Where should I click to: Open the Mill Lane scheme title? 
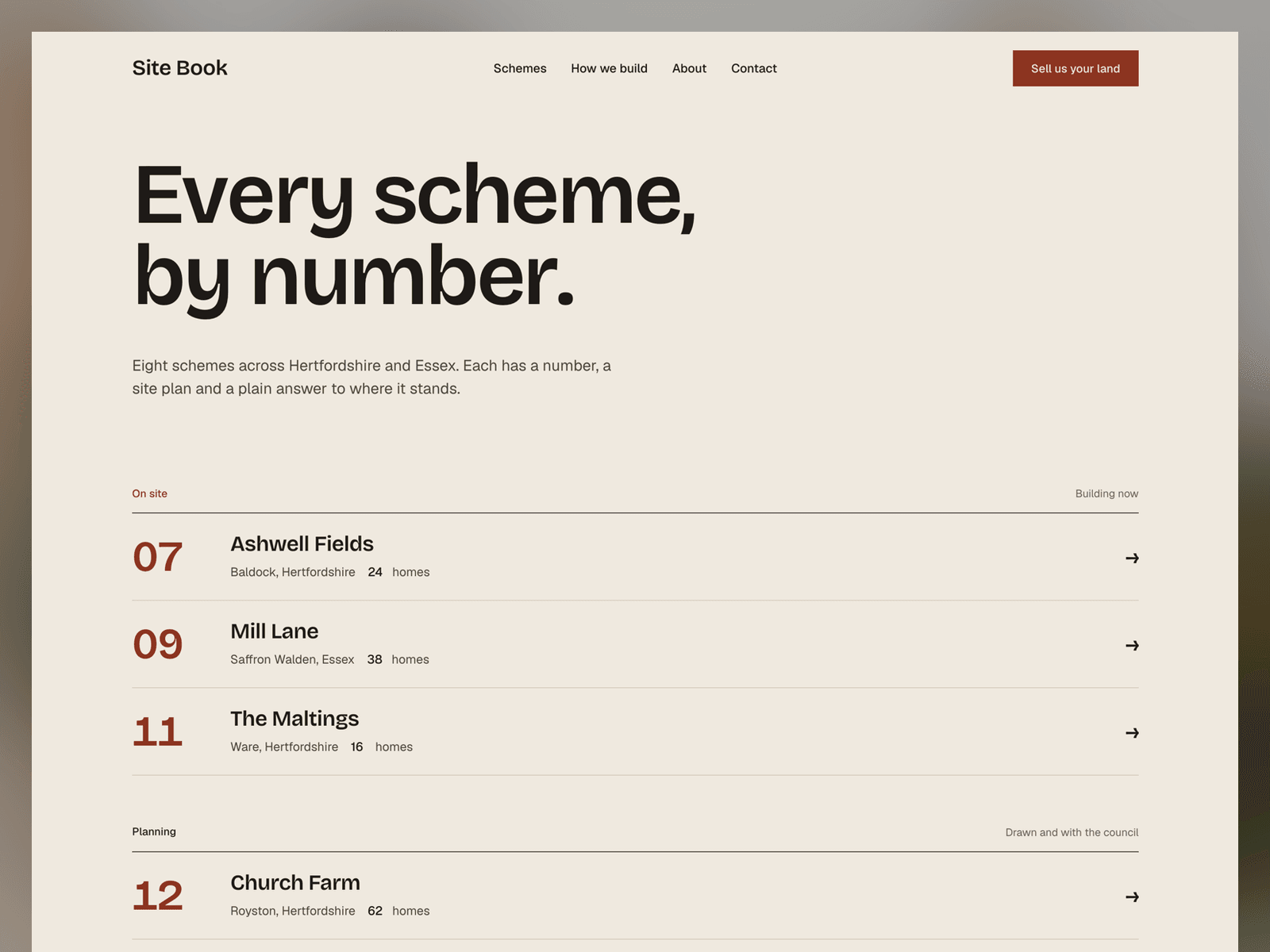[x=275, y=631]
